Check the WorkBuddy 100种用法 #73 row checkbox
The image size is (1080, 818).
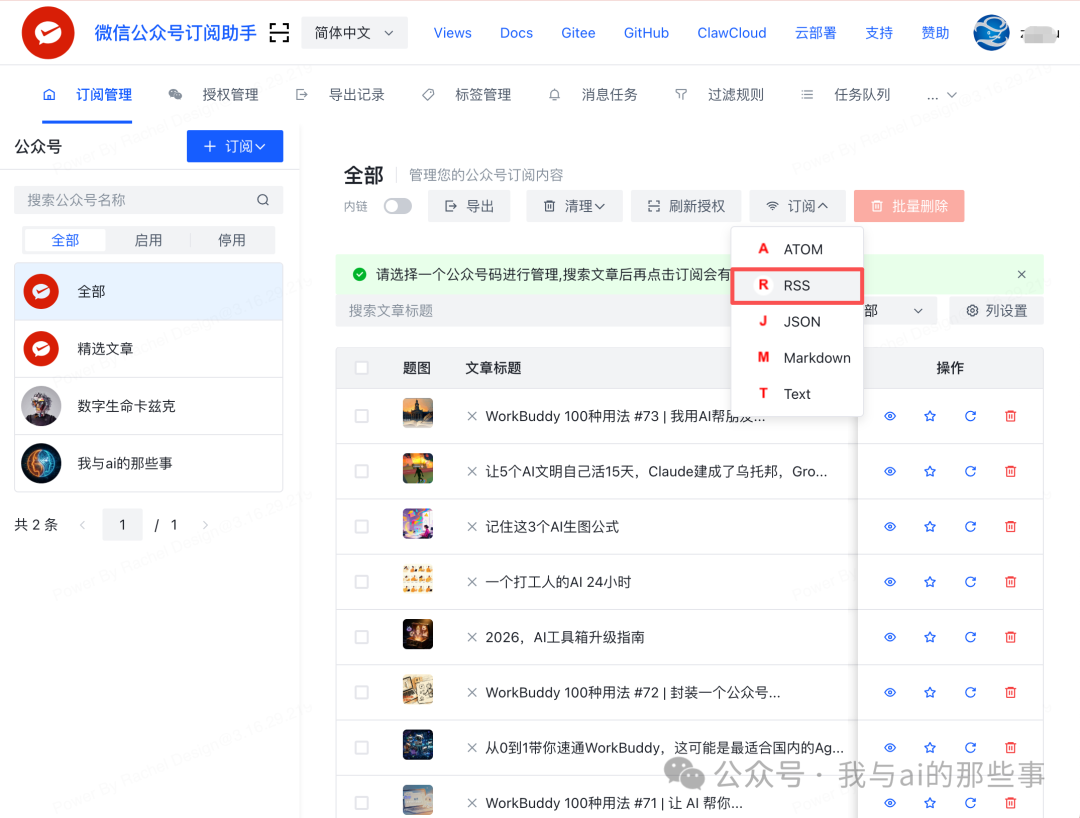(x=362, y=416)
